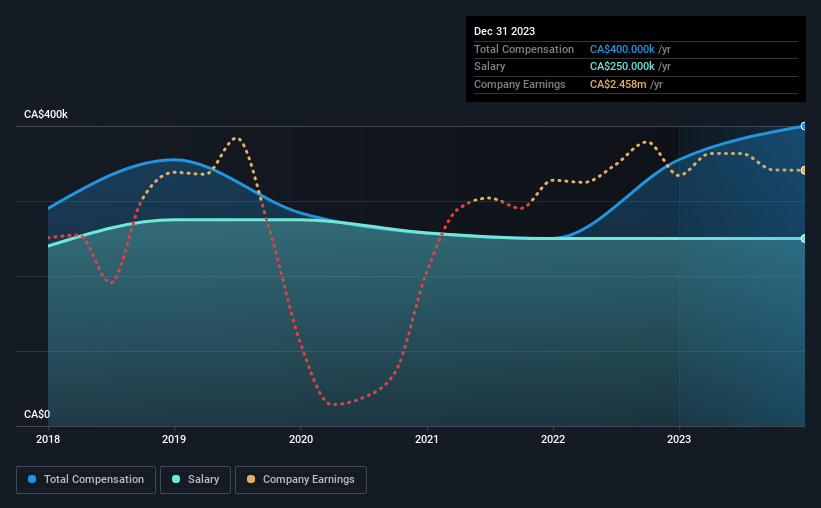The width and height of the screenshot is (821, 508).
Task: Click the Company Earnings tooltip label
Action: (x=519, y=84)
